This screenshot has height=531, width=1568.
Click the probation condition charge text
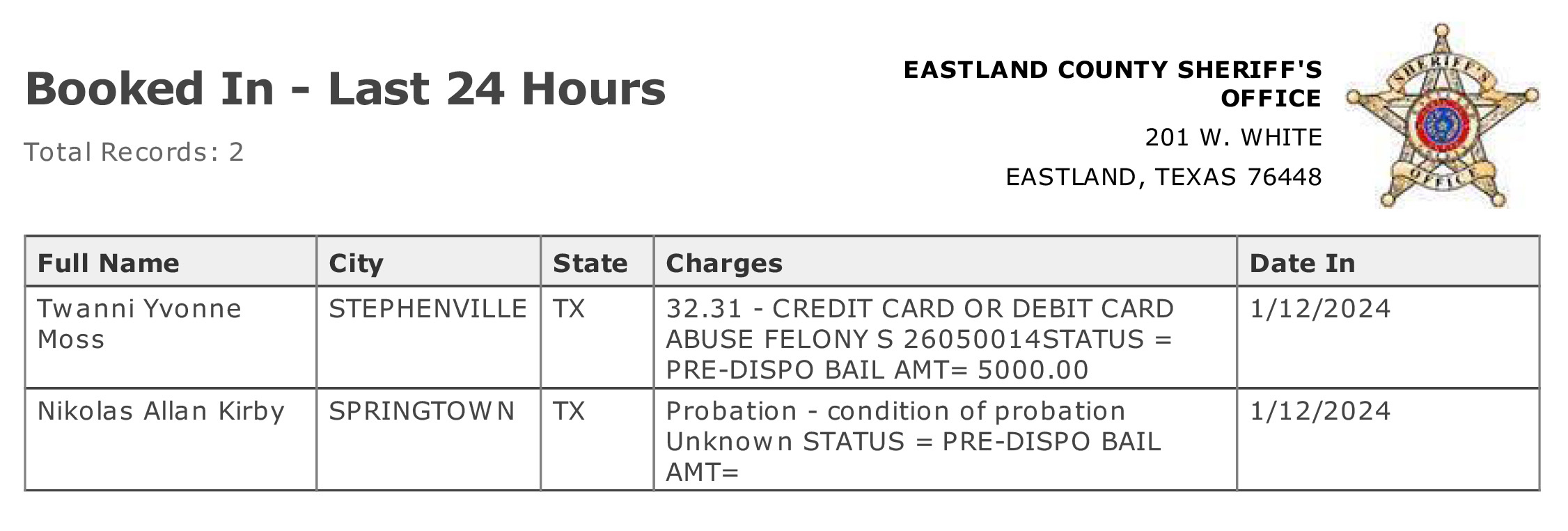pos(913,441)
